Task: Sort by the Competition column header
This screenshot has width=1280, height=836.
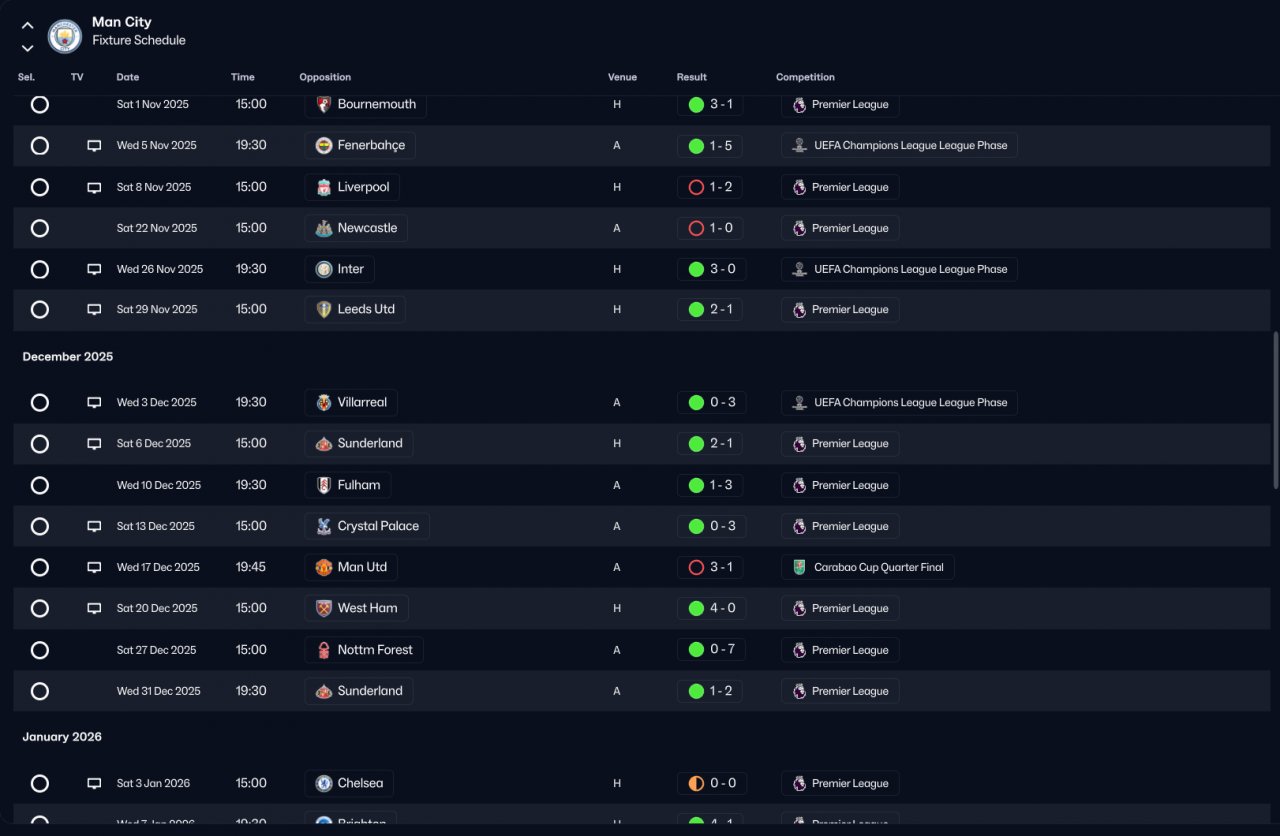Action: click(x=805, y=77)
